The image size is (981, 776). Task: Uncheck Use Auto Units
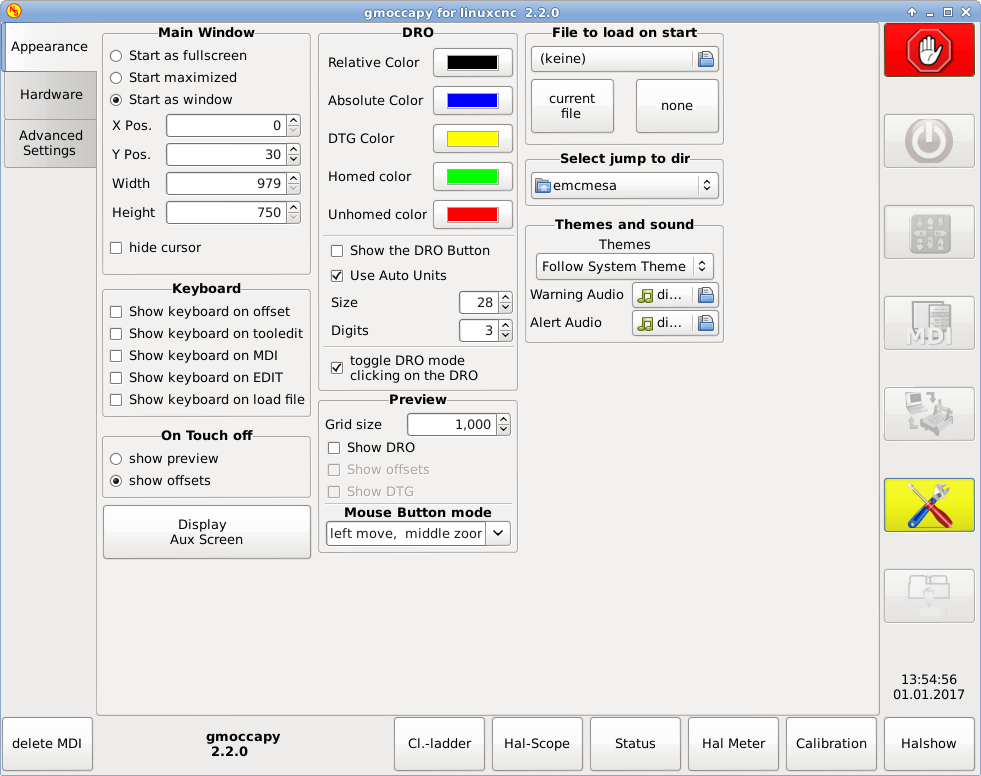[337, 276]
